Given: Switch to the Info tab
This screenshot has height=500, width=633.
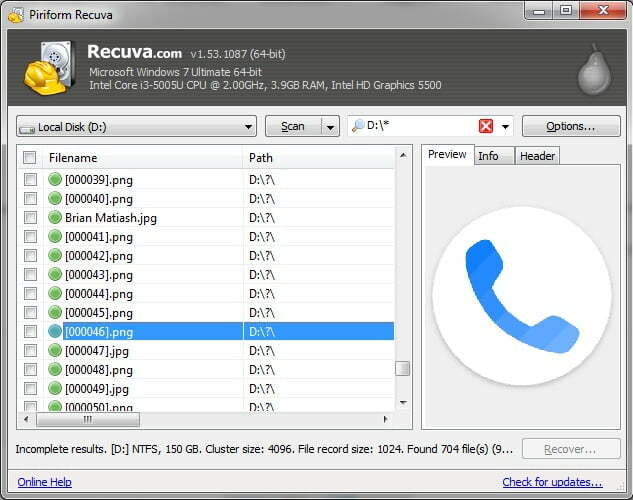Looking at the screenshot, I should click(x=494, y=156).
